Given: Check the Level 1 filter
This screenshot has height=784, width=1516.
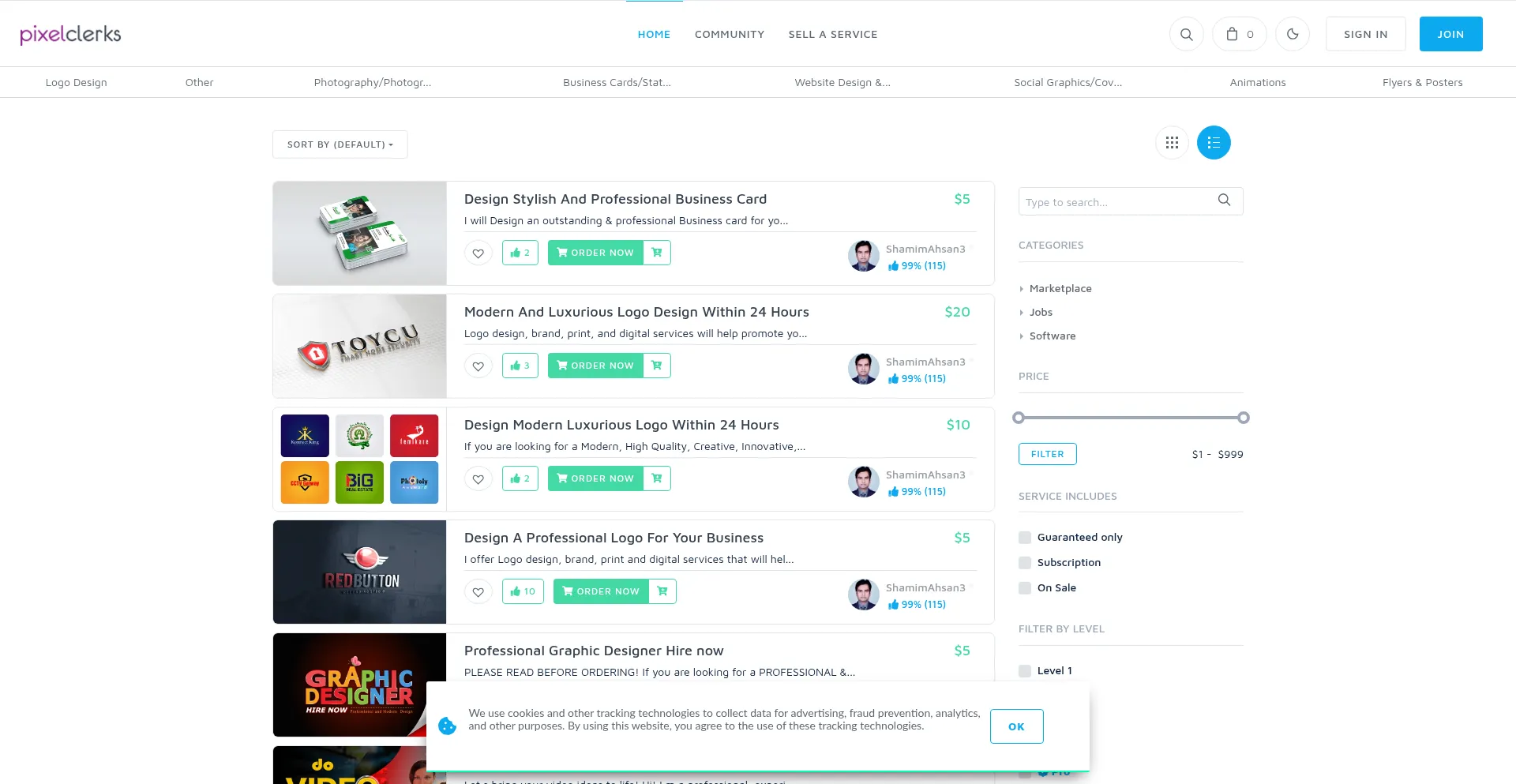Looking at the screenshot, I should tap(1025, 671).
